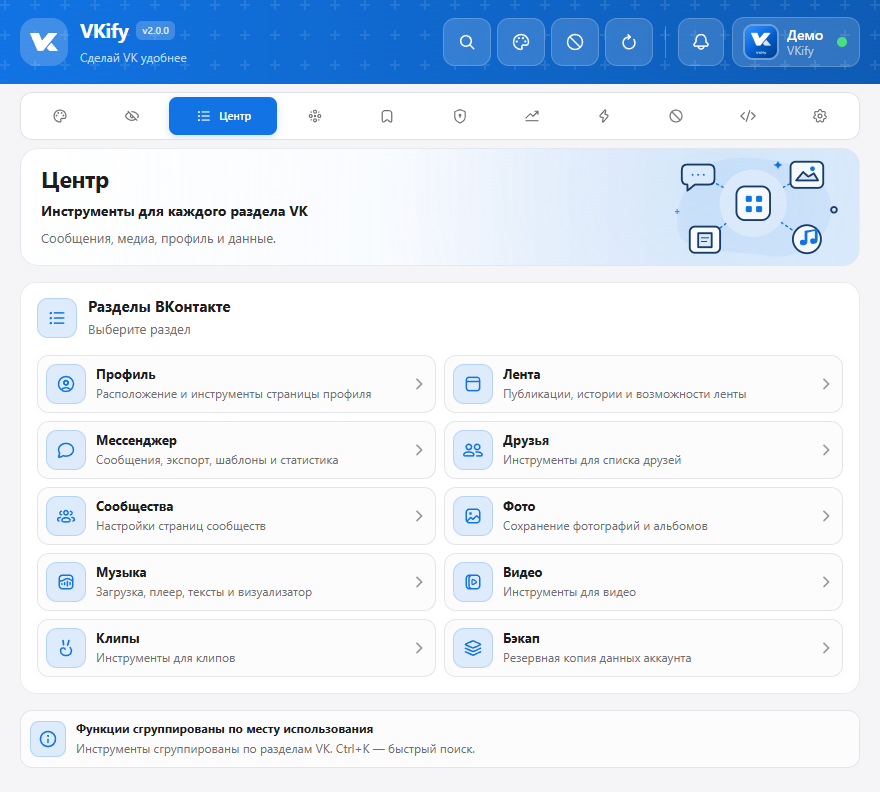This screenshot has width=880, height=792.
Task: Select the Центр tab
Action: click(x=223, y=116)
